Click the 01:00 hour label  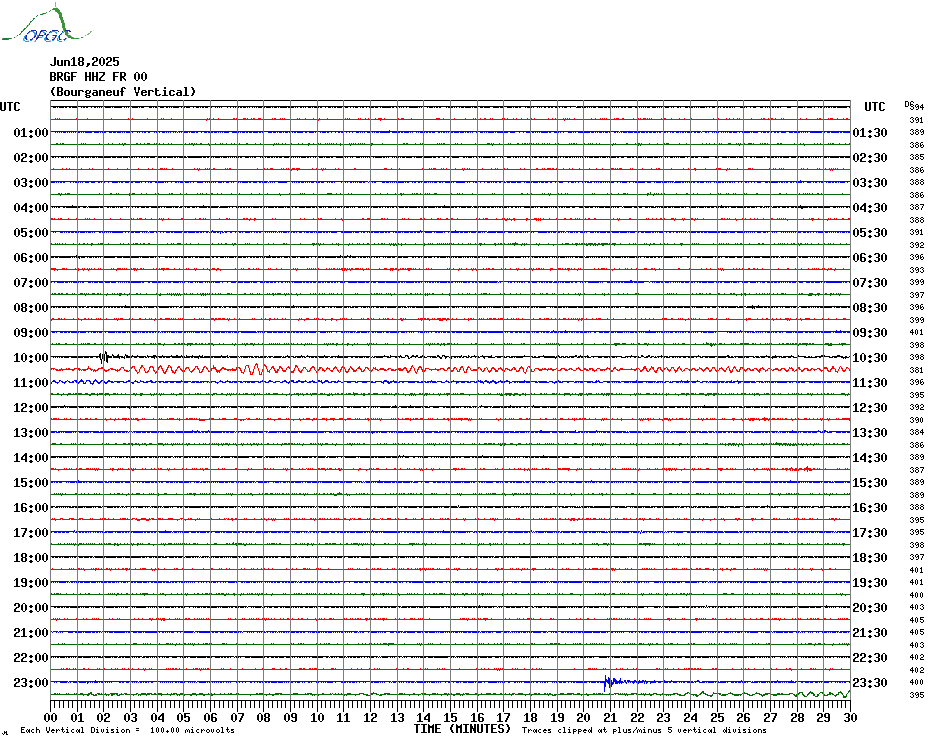tap(31, 132)
